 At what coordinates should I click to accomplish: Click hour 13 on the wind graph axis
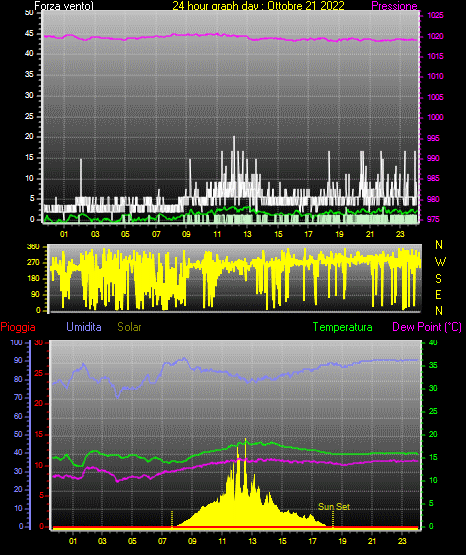(247, 234)
